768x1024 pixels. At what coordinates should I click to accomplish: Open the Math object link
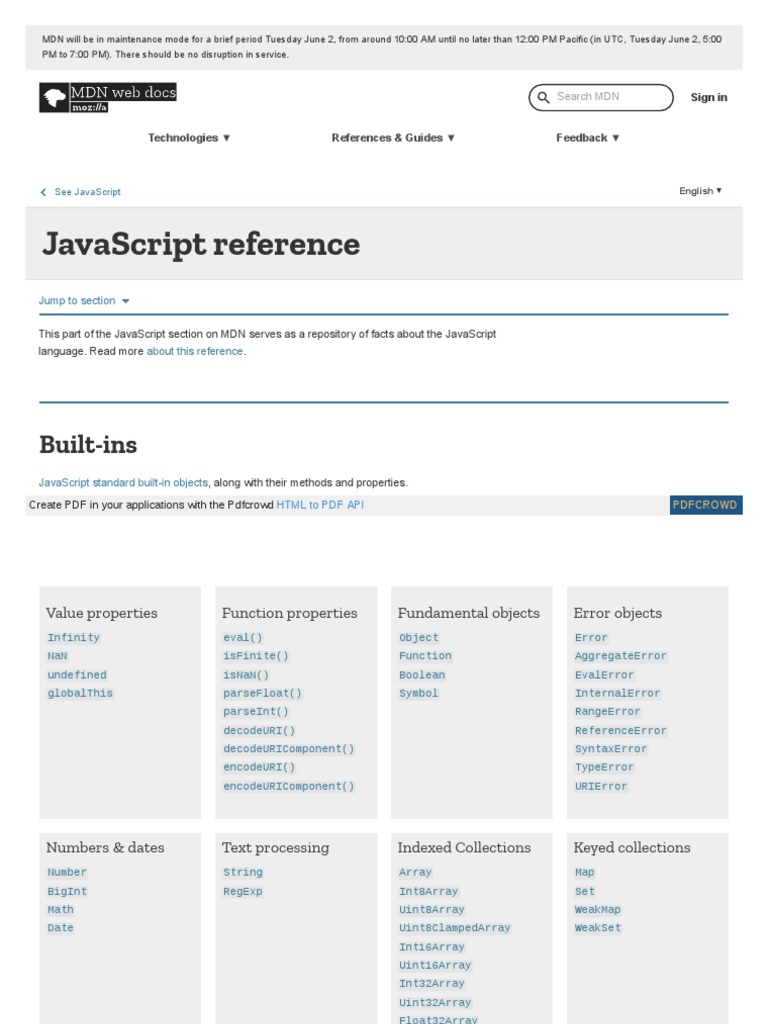click(x=60, y=910)
